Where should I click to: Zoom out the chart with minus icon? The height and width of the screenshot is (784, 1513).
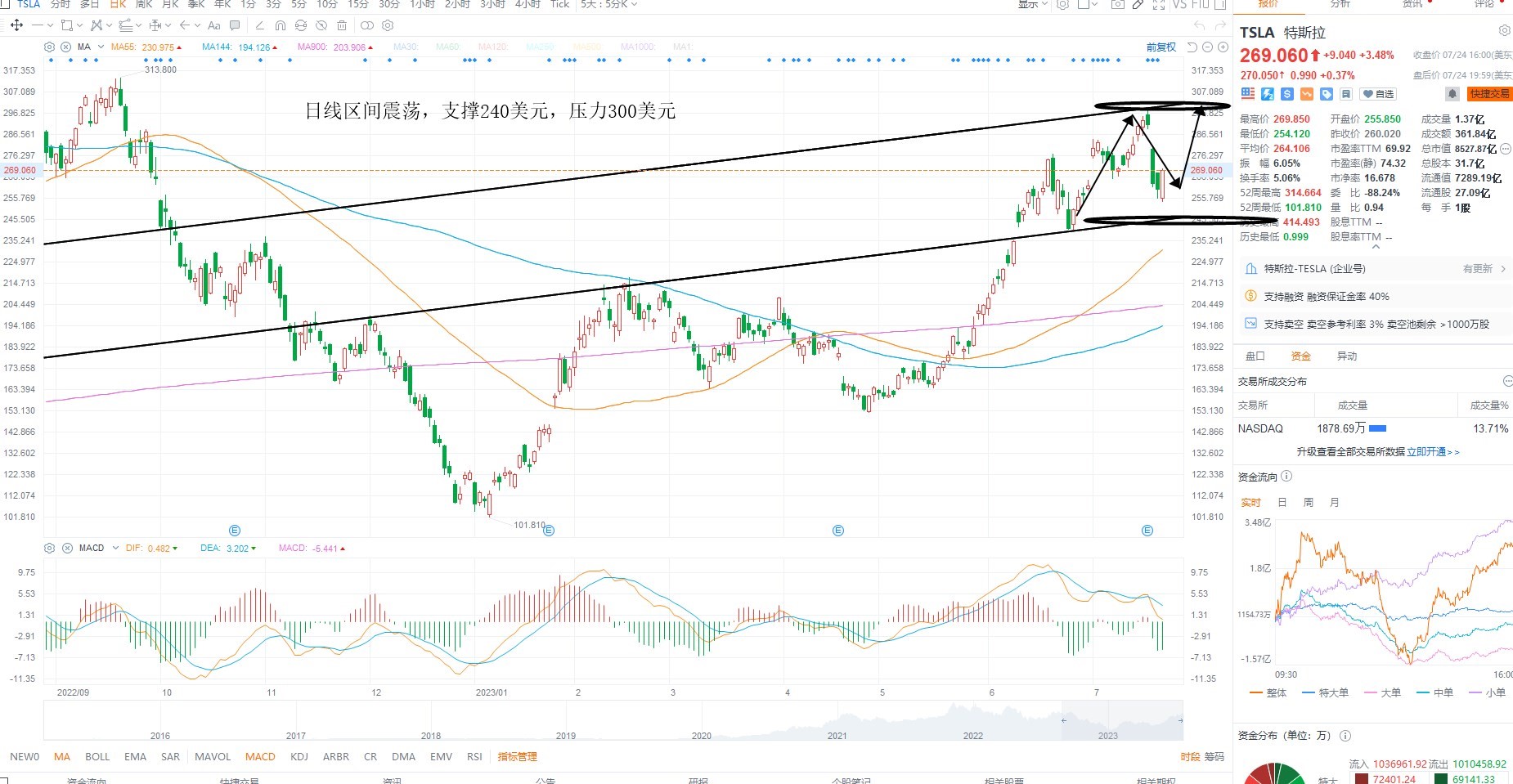1207,47
